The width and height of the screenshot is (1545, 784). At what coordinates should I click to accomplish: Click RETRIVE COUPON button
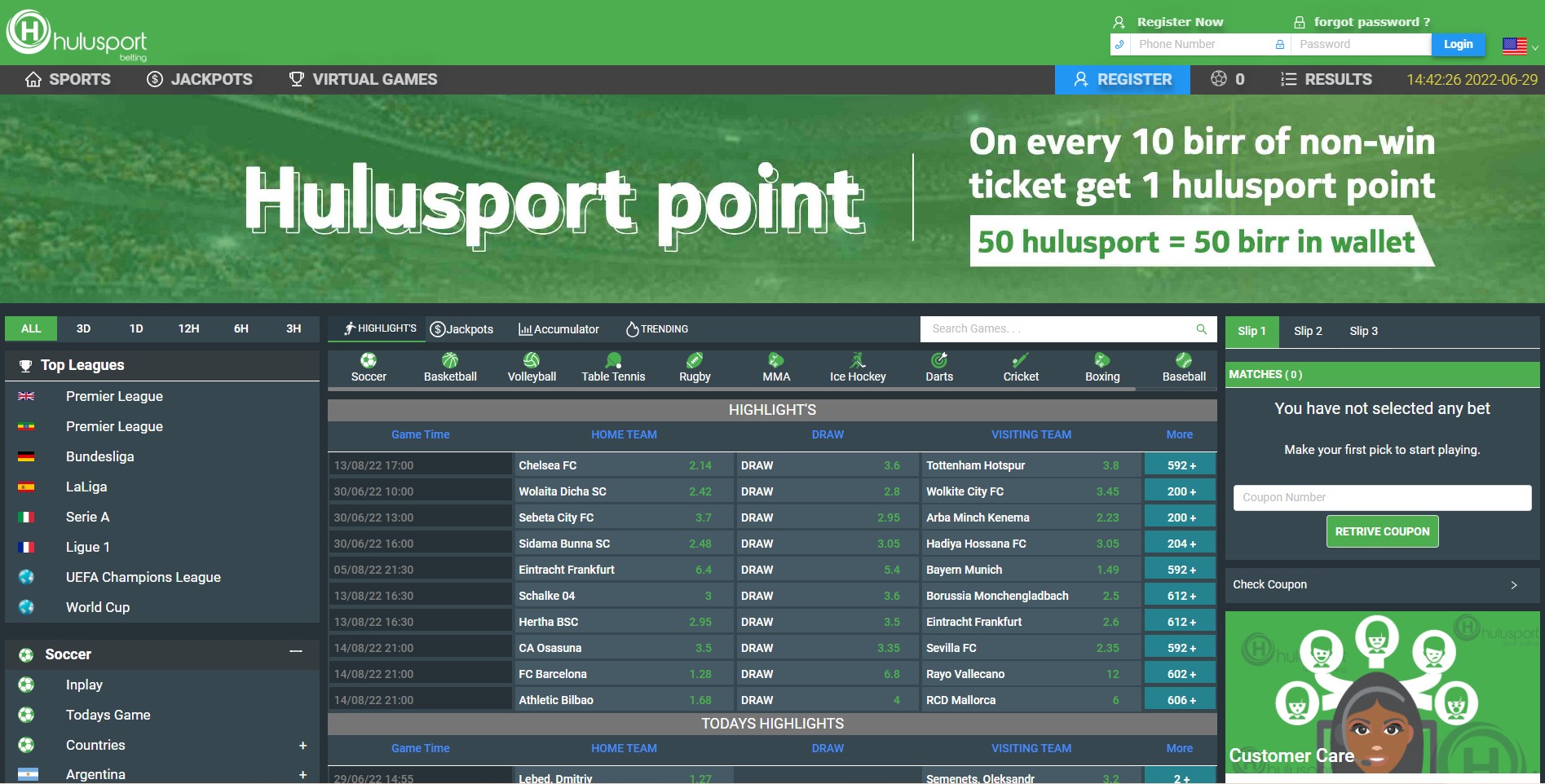click(1382, 531)
